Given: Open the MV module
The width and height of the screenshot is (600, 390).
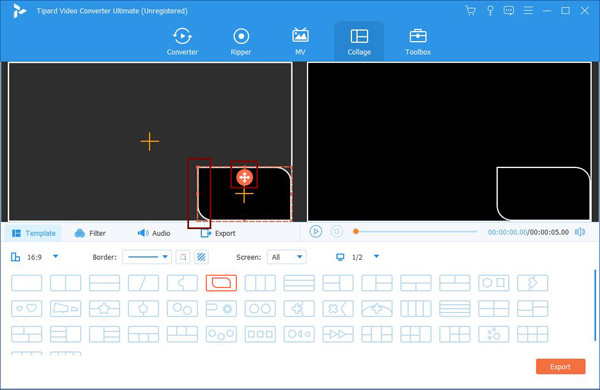Looking at the screenshot, I should tap(300, 42).
